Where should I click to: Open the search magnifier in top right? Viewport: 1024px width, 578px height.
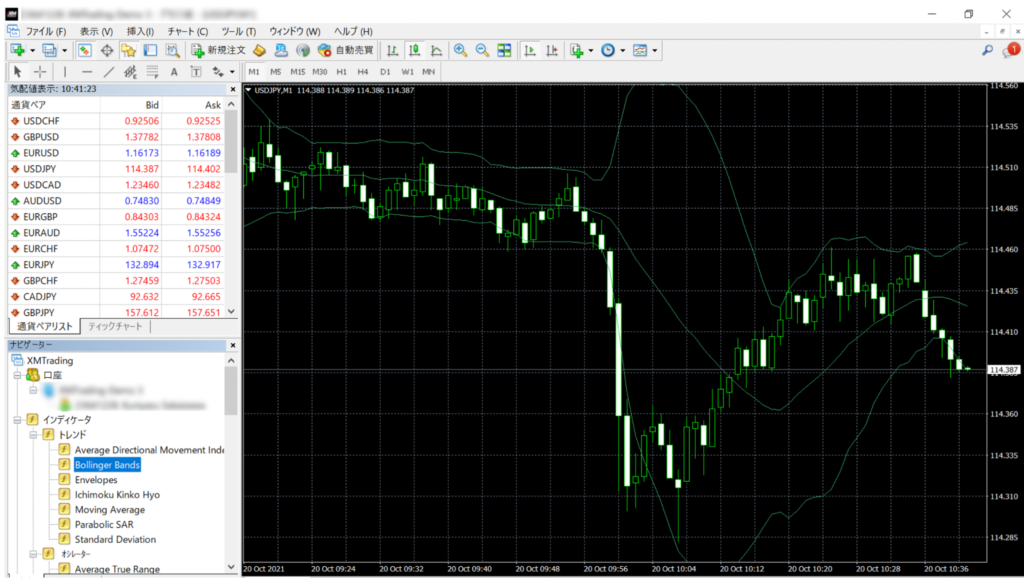click(x=987, y=50)
